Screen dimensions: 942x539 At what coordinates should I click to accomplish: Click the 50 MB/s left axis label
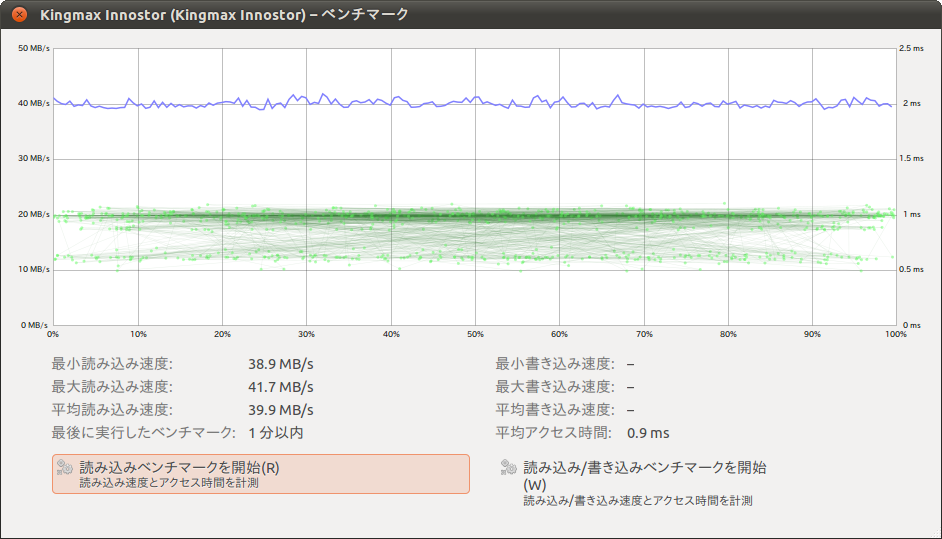pos(33,48)
